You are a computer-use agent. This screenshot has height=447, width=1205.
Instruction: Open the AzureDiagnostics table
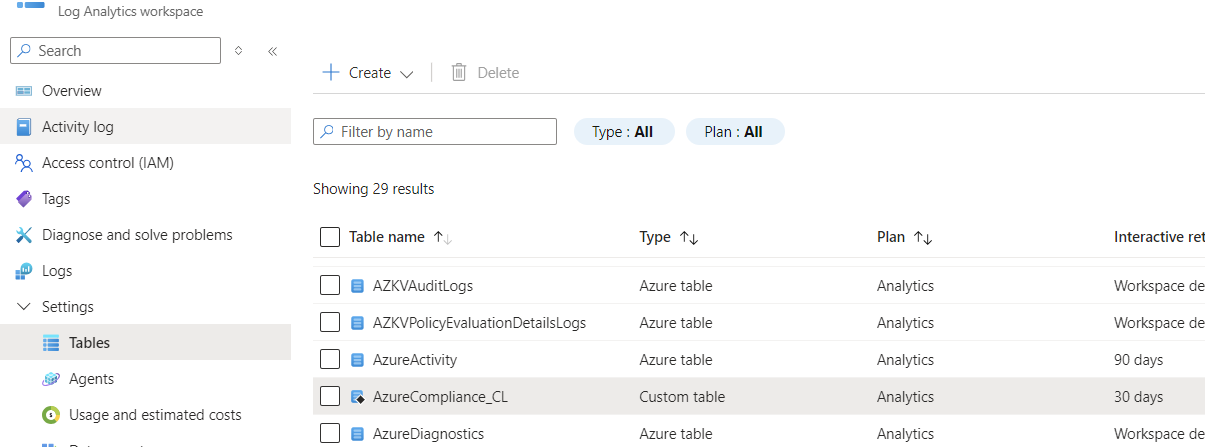[x=429, y=434]
